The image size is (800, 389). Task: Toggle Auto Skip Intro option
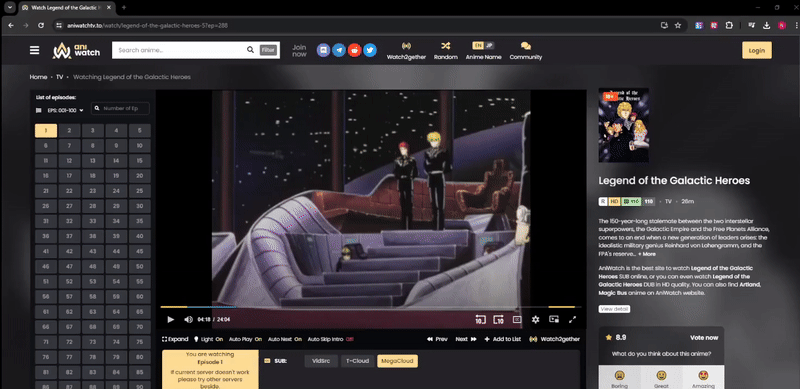pyautogui.click(x=331, y=339)
